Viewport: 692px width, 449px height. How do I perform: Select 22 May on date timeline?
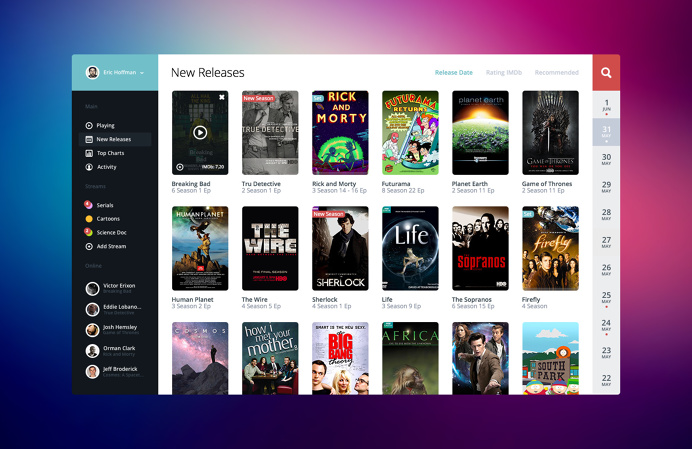(x=606, y=381)
